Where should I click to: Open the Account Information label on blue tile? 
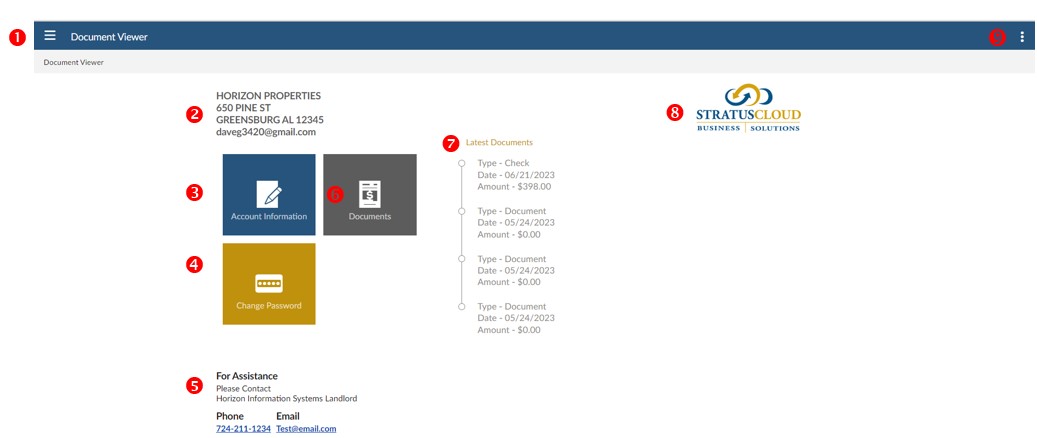[x=268, y=216]
